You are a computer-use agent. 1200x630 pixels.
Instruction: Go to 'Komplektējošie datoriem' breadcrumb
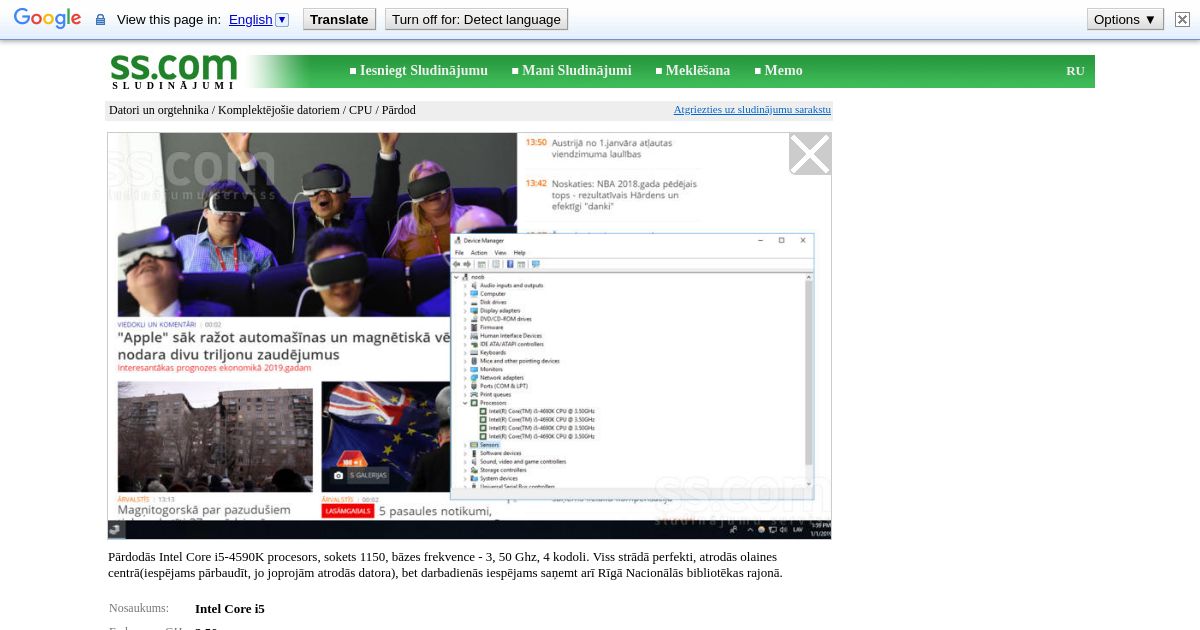(x=279, y=110)
